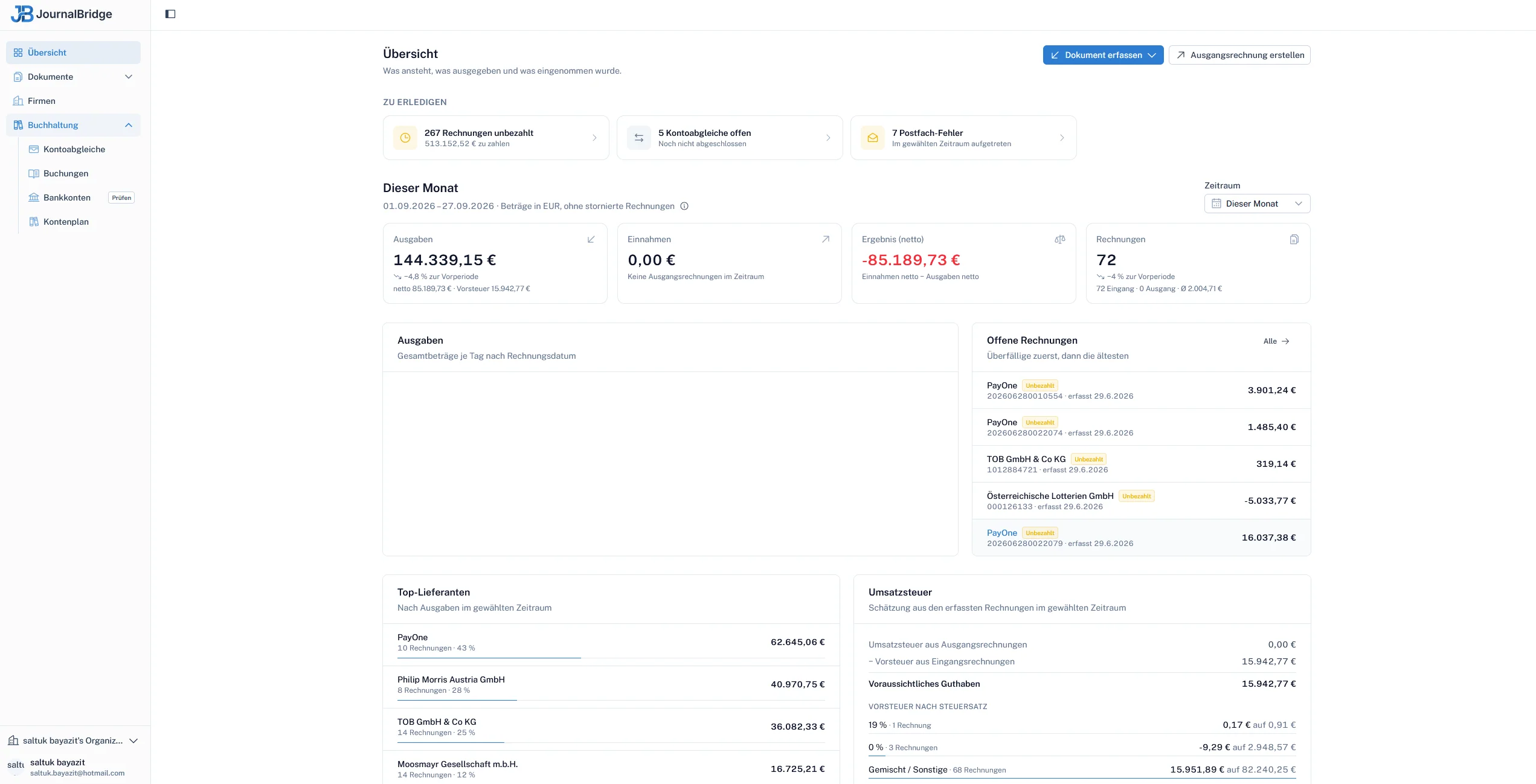The image size is (1536, 784).
Task: Open TOB GmbH invoice for 319,14 €
Action: pos(1141,464)
